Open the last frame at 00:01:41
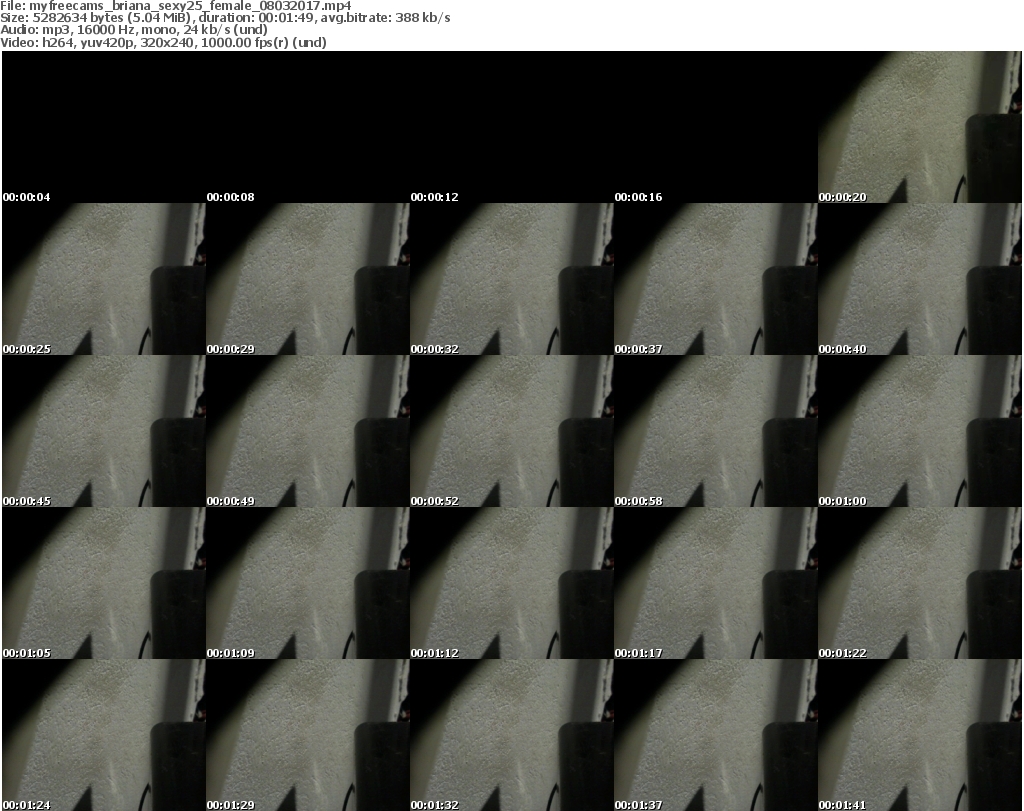This screenshot has height=811, width=1024. (x=920, y=735)
